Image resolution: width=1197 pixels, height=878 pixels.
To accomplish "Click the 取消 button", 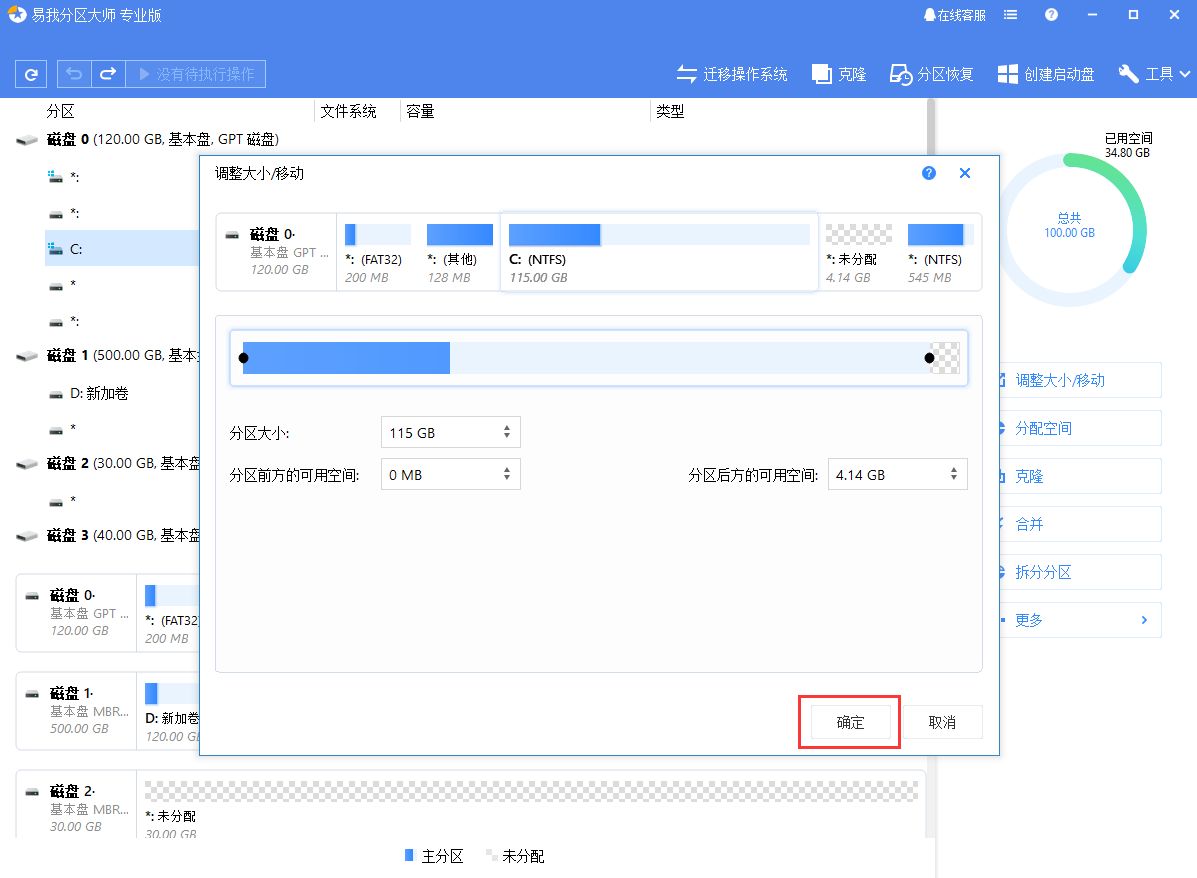I will coord(942,722).
